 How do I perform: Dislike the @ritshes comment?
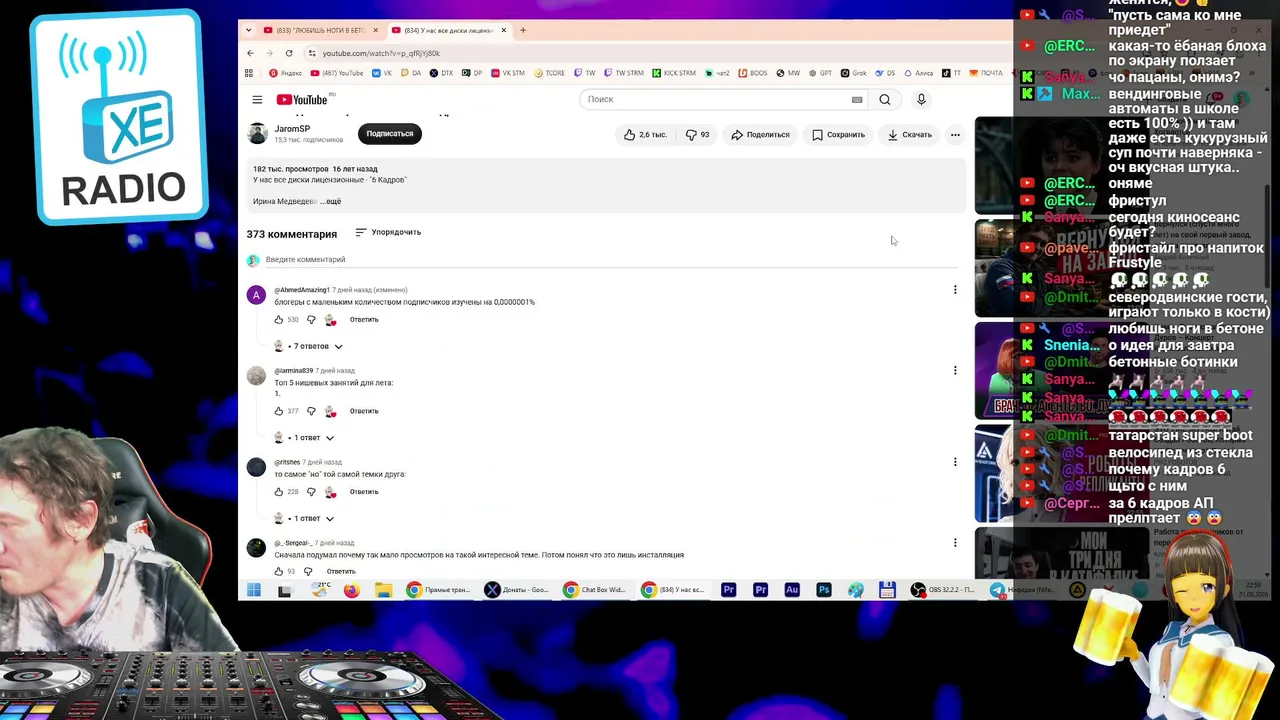pyautogui.click(x=311, y=492)
